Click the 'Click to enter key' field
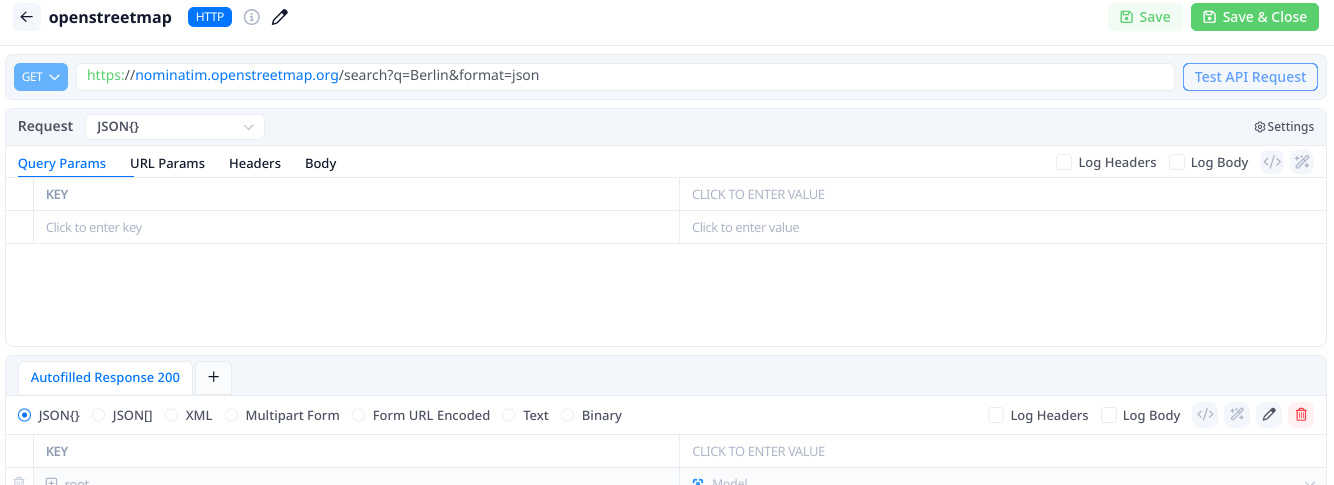The image size is (1334, 485). [357, 227]
